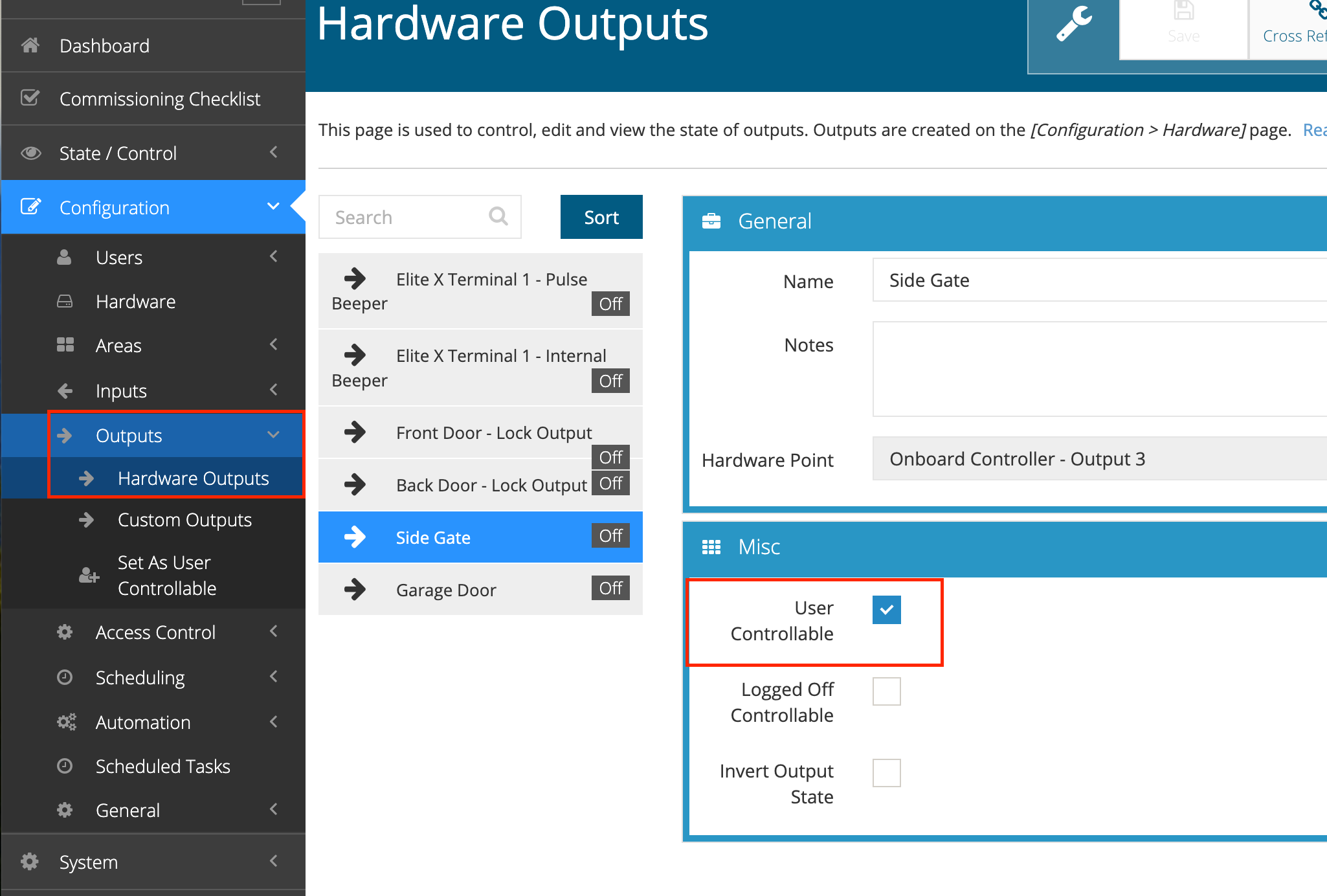Uncheck the User Controllable checkbox
The width and height of the screenshot is (1327, 896).
point(886,609)
